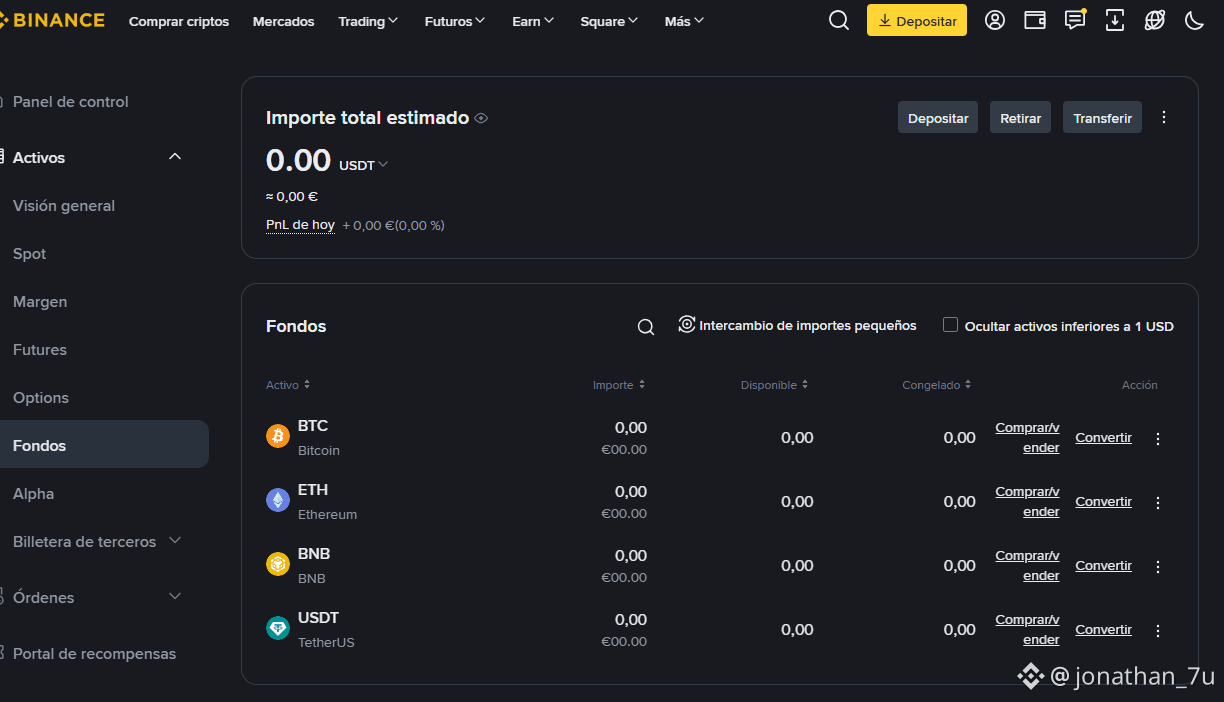Open more actions dots for BTC row
Viewport: 1224px width, 702px height.
tap(1158, 438)
